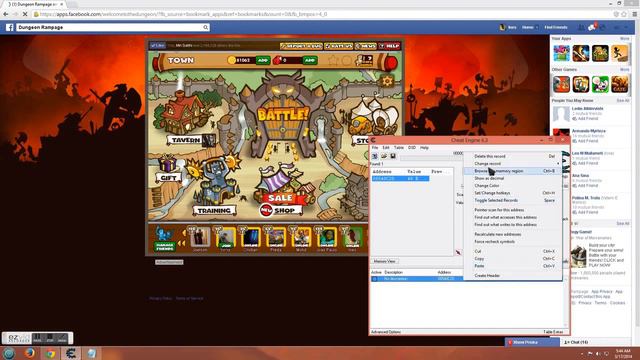Click the red orb at the town banner's right end
Viewport: 640px width, 360px height.
click(391, 62)
